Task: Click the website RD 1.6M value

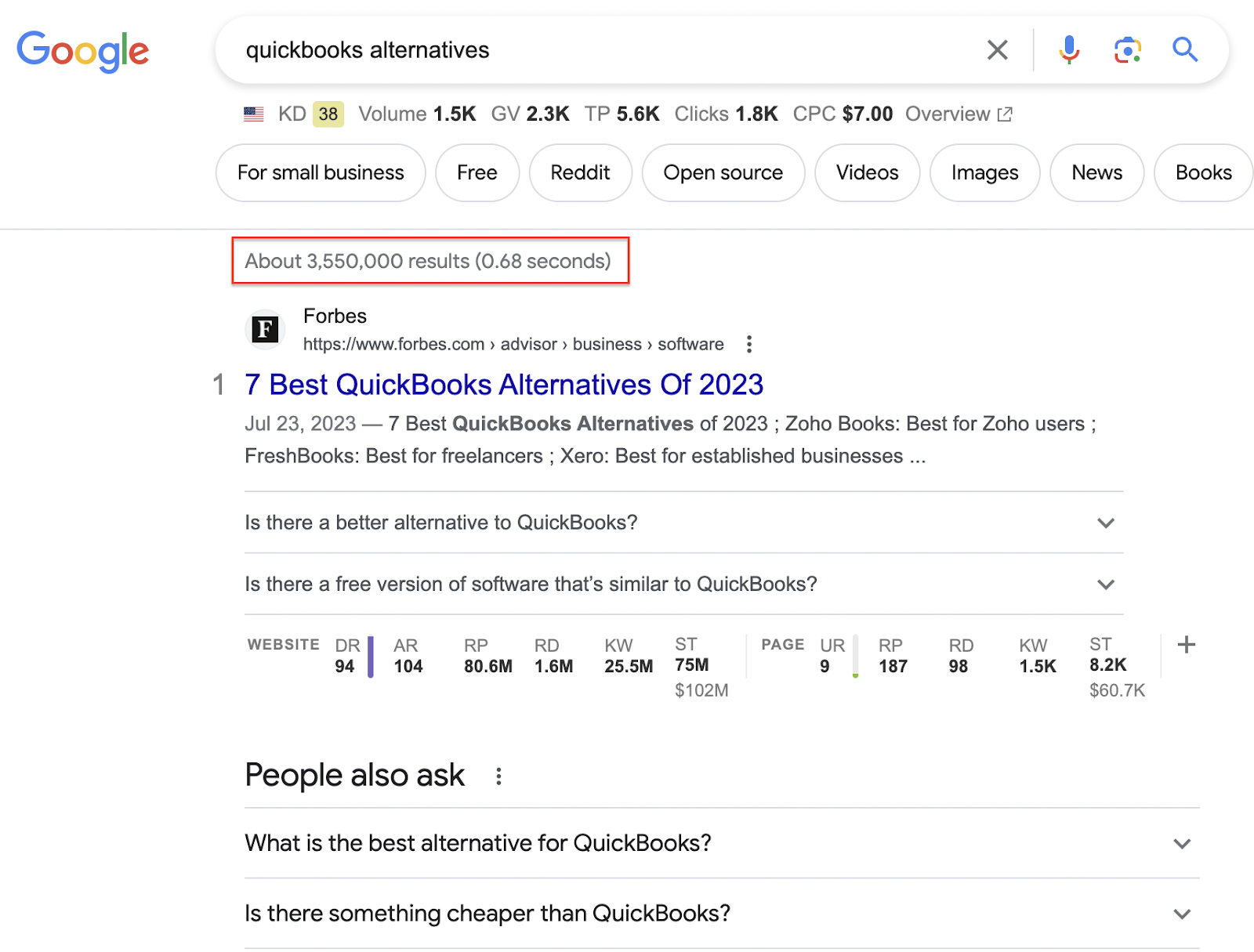Action: pyautogui.click(x=554, y=667)
